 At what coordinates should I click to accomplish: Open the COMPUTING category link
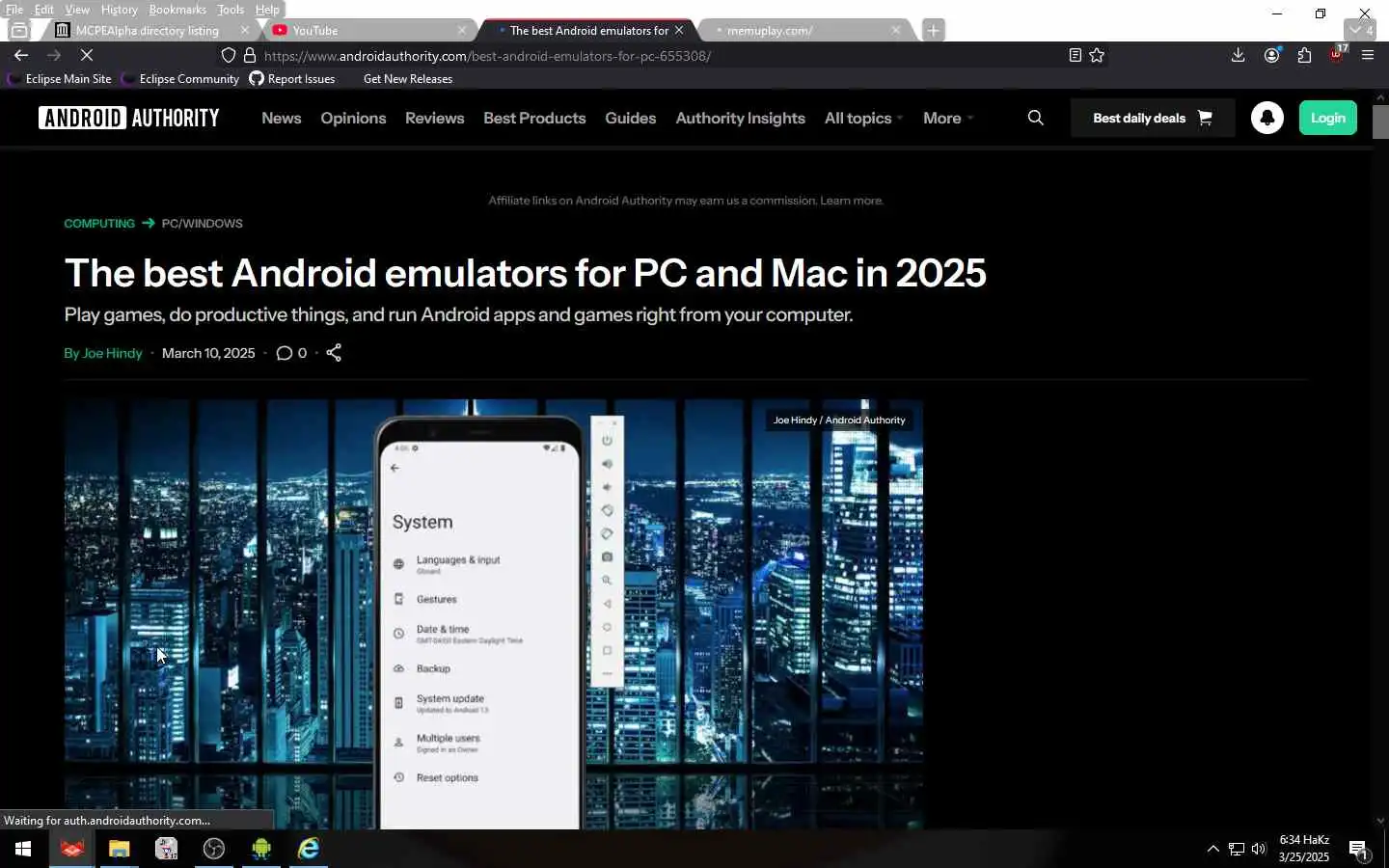point(99,223)
